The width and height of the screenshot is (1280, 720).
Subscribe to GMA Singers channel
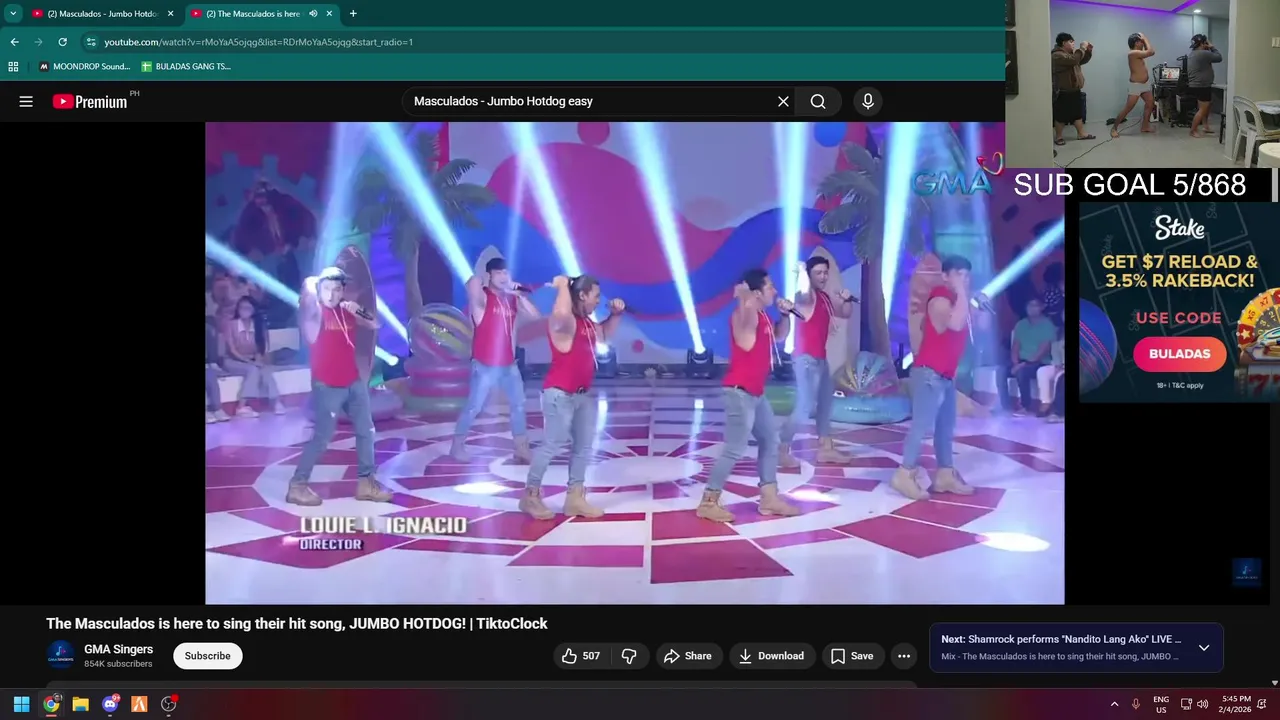(x=208, y=656)
